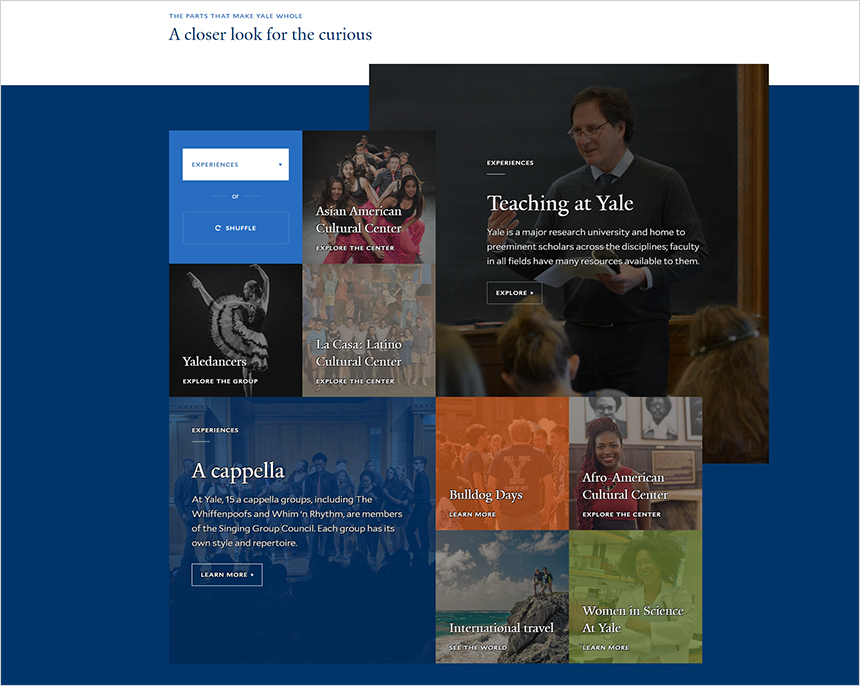The image size is (860, 686).
Task: Click the Shuffle button
Action: [235, 228]
